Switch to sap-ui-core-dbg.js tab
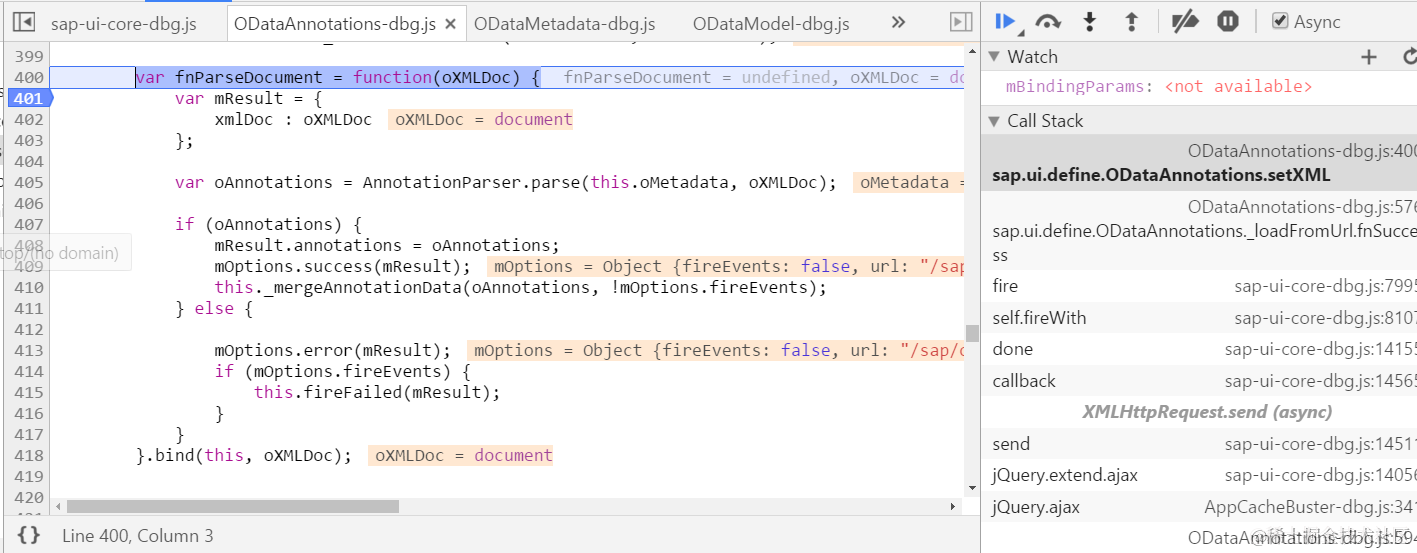This screenshot has width=1417, height=553. (124, 23)
